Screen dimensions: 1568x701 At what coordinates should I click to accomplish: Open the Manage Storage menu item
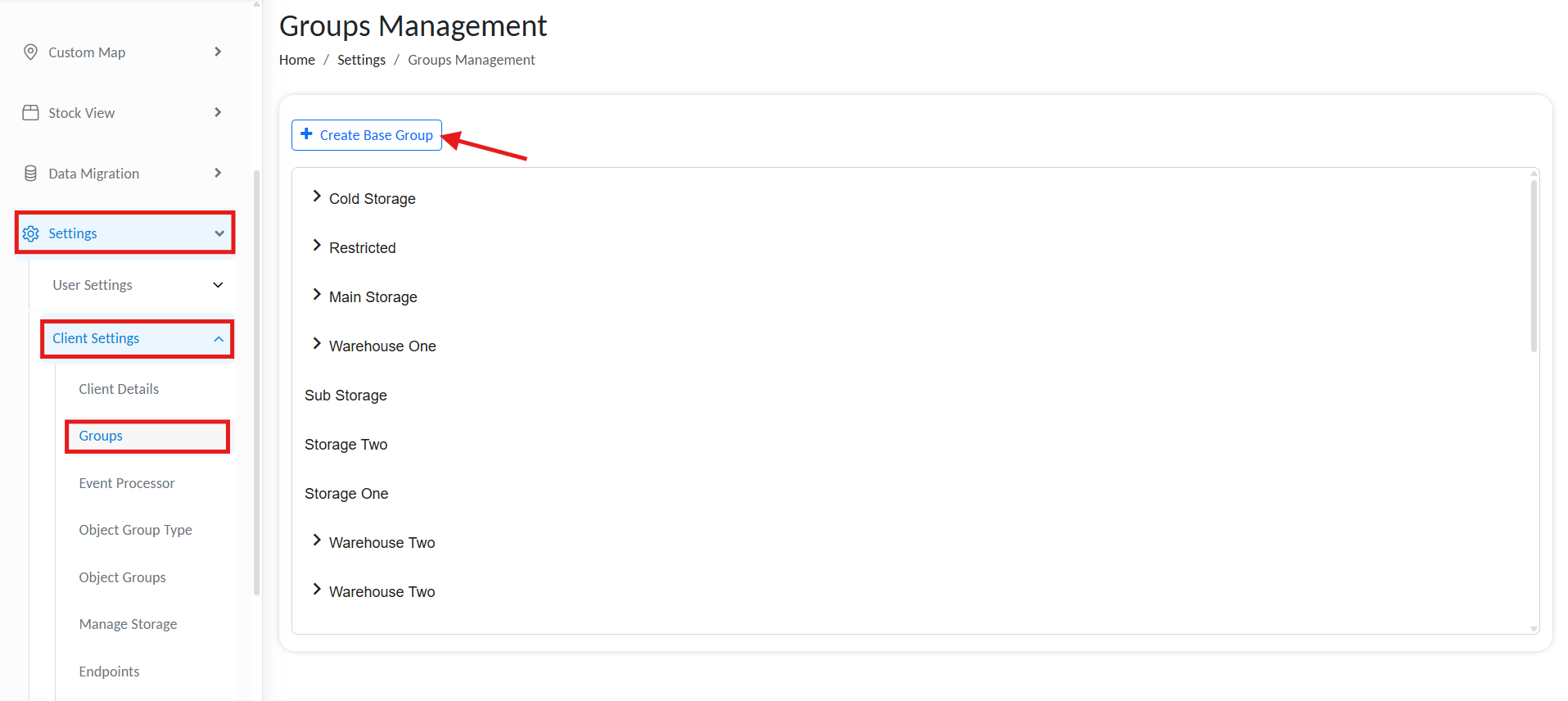[128, 624]
